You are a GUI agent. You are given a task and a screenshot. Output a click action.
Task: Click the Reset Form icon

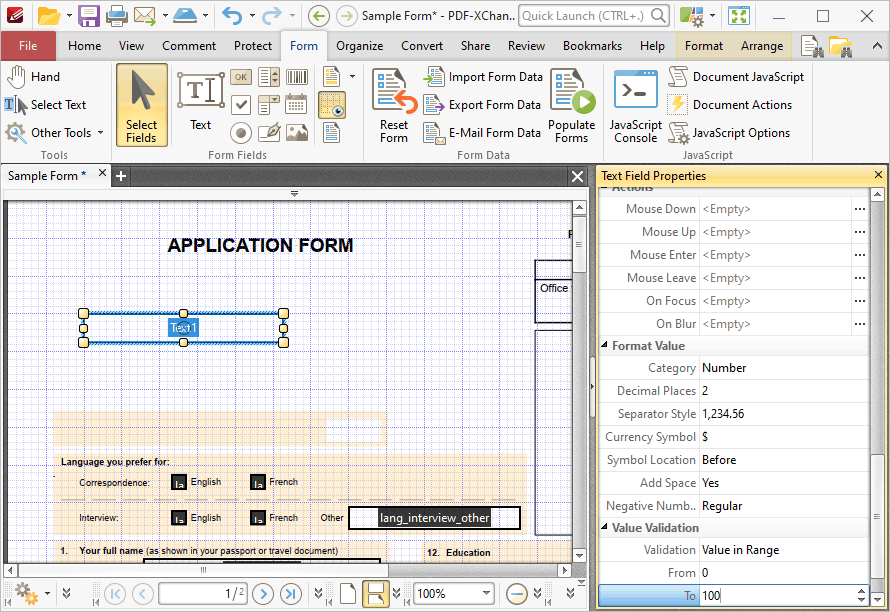coord(394,106)
